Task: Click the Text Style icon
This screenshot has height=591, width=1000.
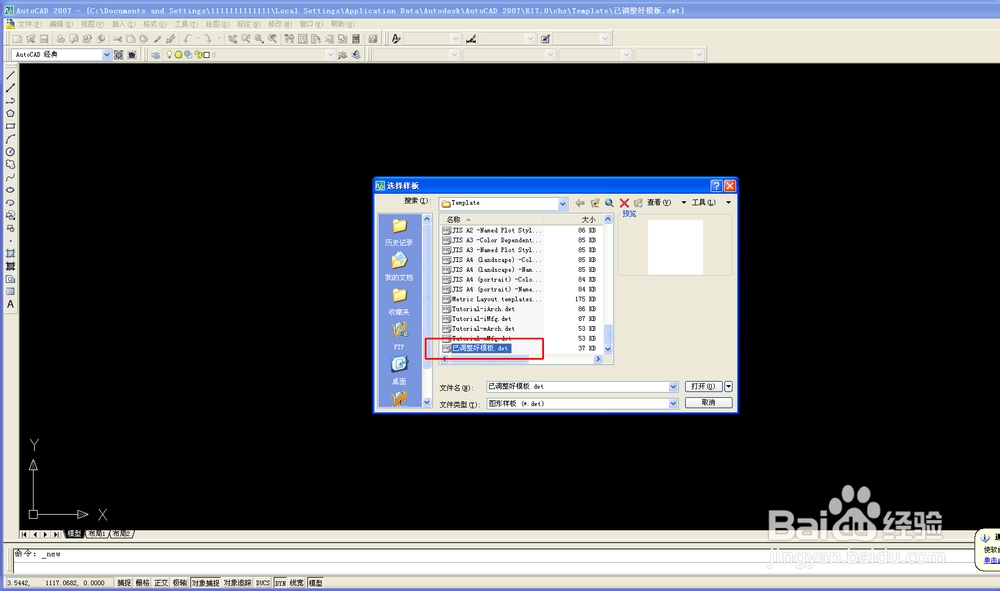Action: [x=396, y=39]
